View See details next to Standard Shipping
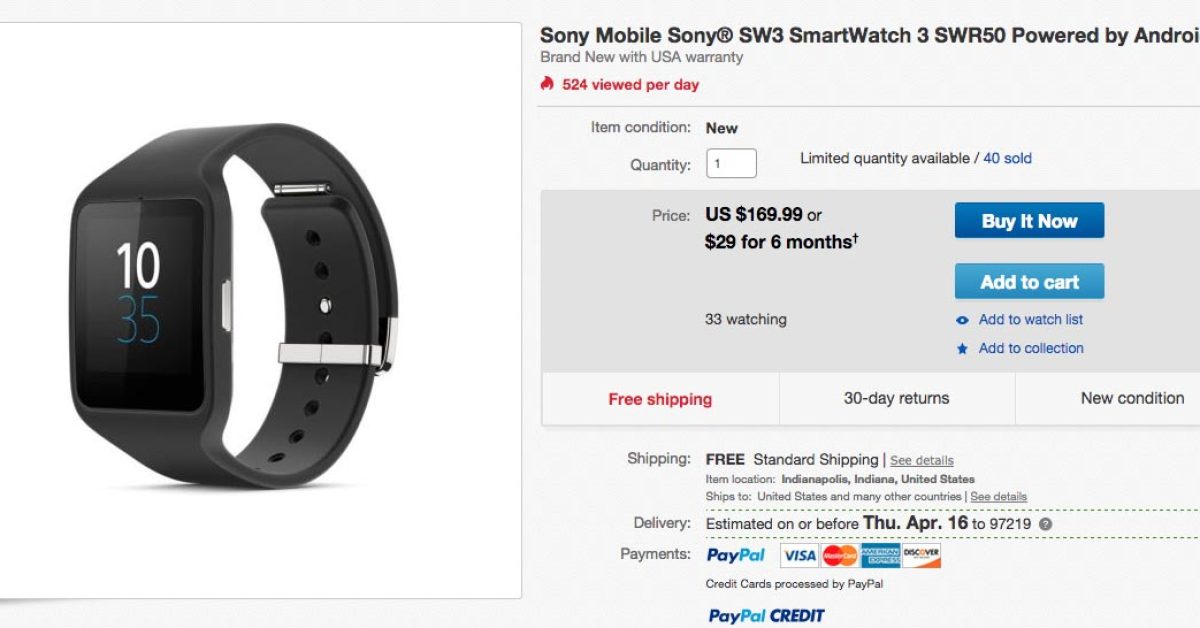The width and height of the screenshot is (1200, 628). point(922,461)
